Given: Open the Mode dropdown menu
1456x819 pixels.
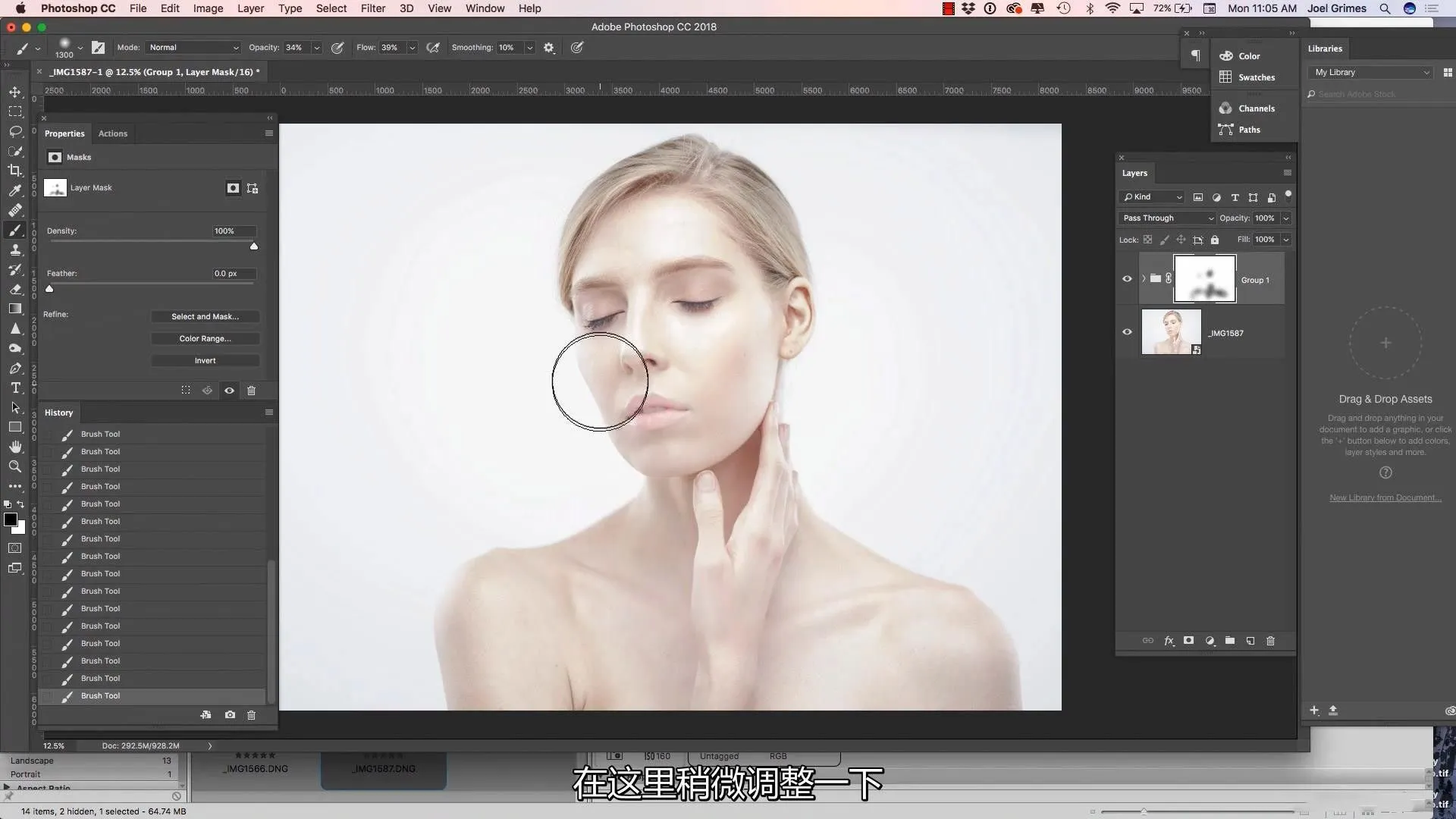Looking at the screenshot, I should pos(190,47).
